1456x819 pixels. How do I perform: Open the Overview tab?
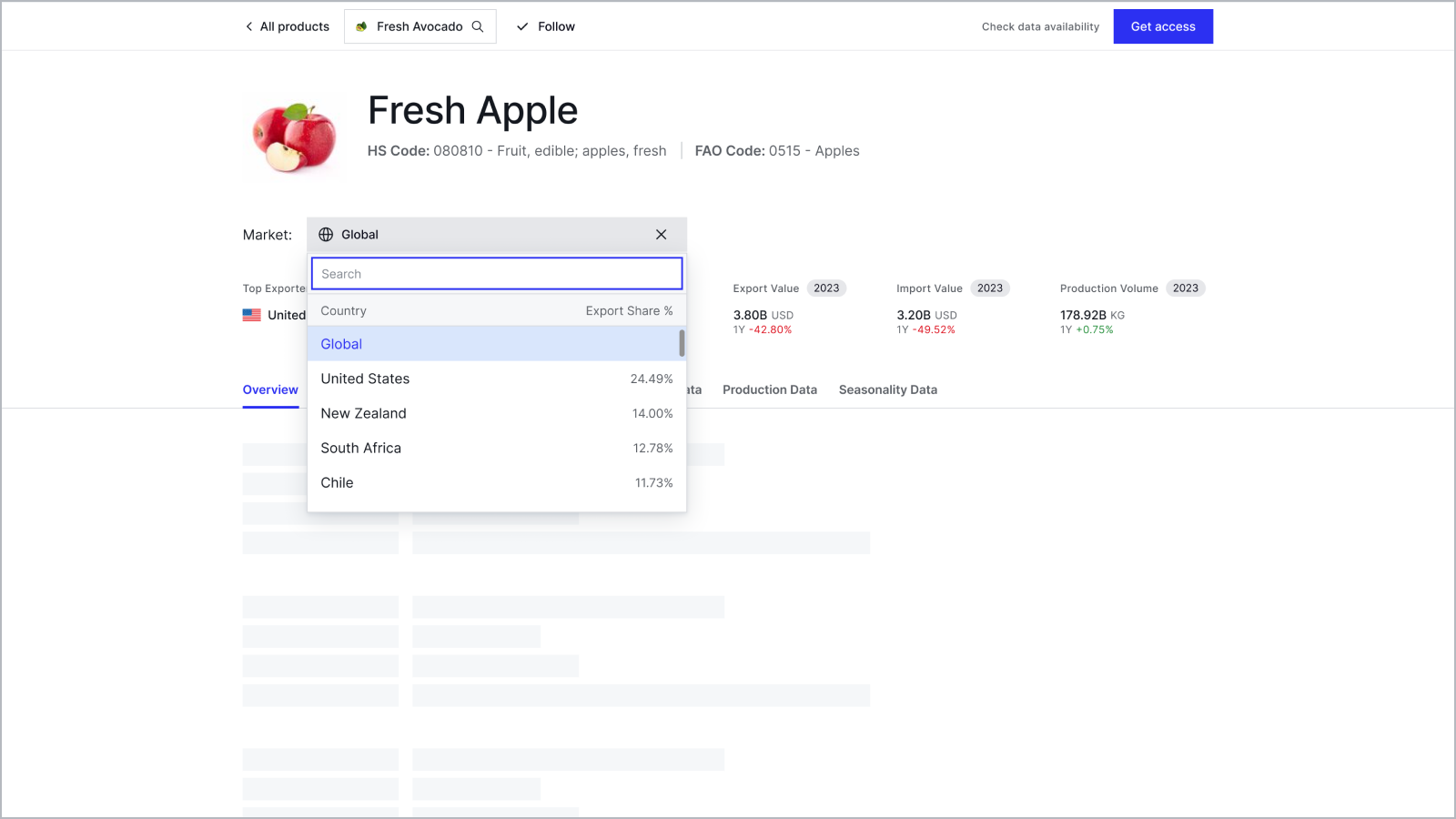(270, 389)
